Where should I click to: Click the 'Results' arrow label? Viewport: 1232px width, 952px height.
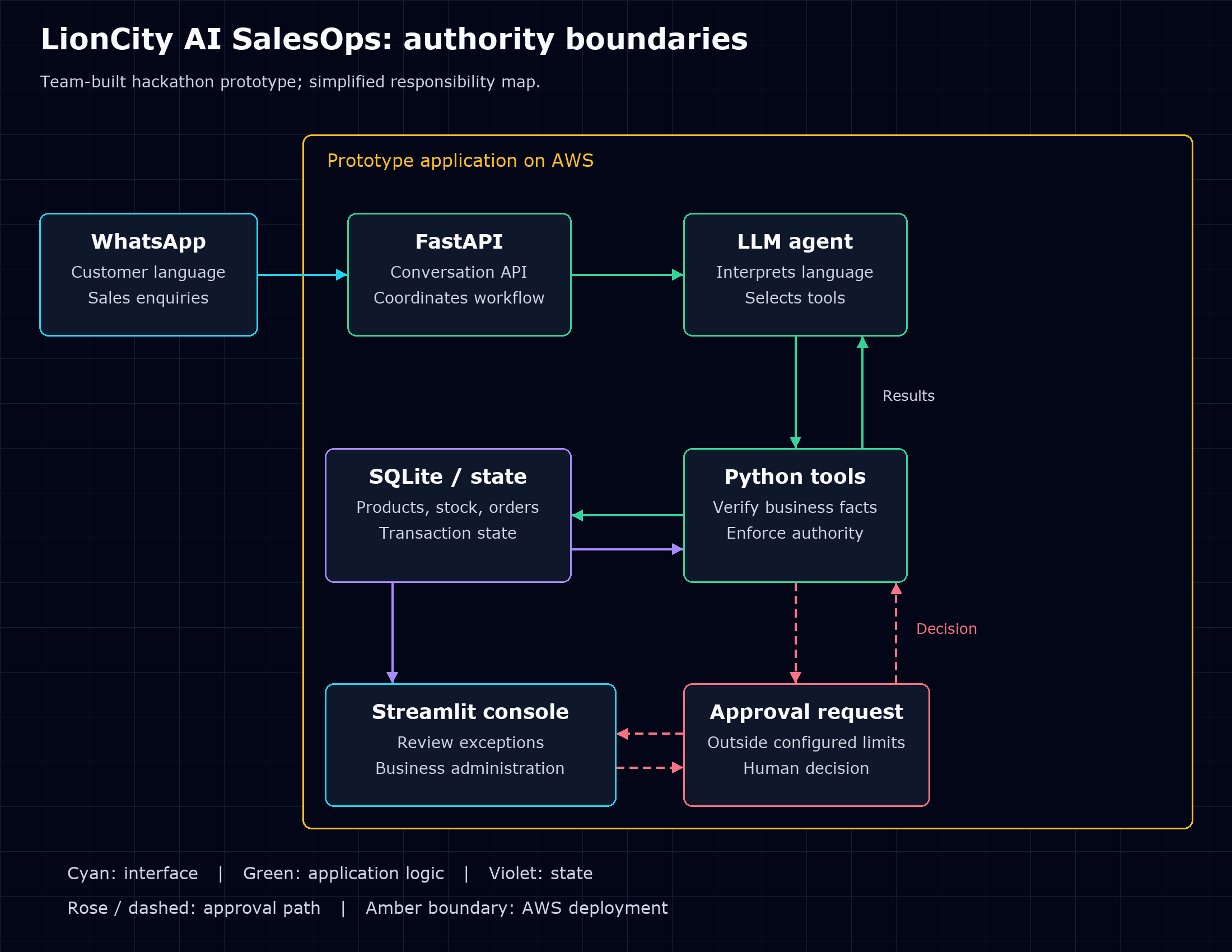click(x=909, y=396)
